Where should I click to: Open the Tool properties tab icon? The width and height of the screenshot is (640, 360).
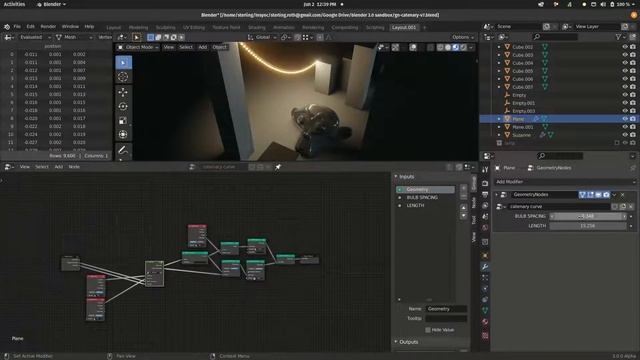point(485,170)
